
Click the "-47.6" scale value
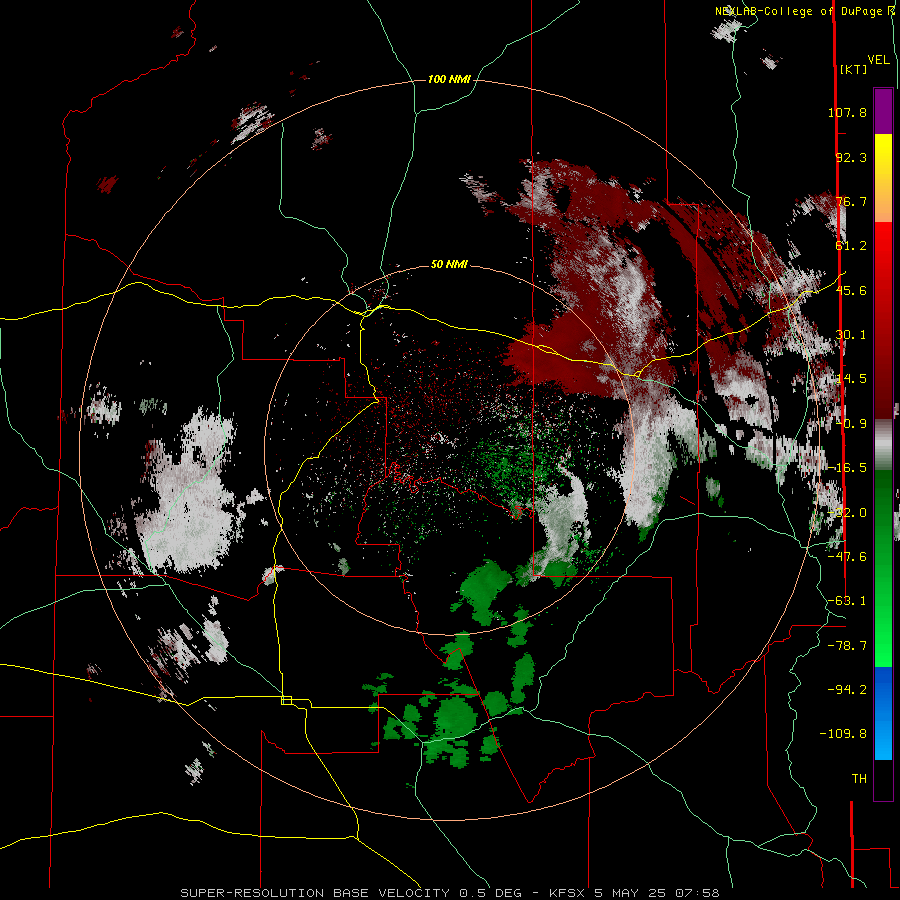click(847, 557)
